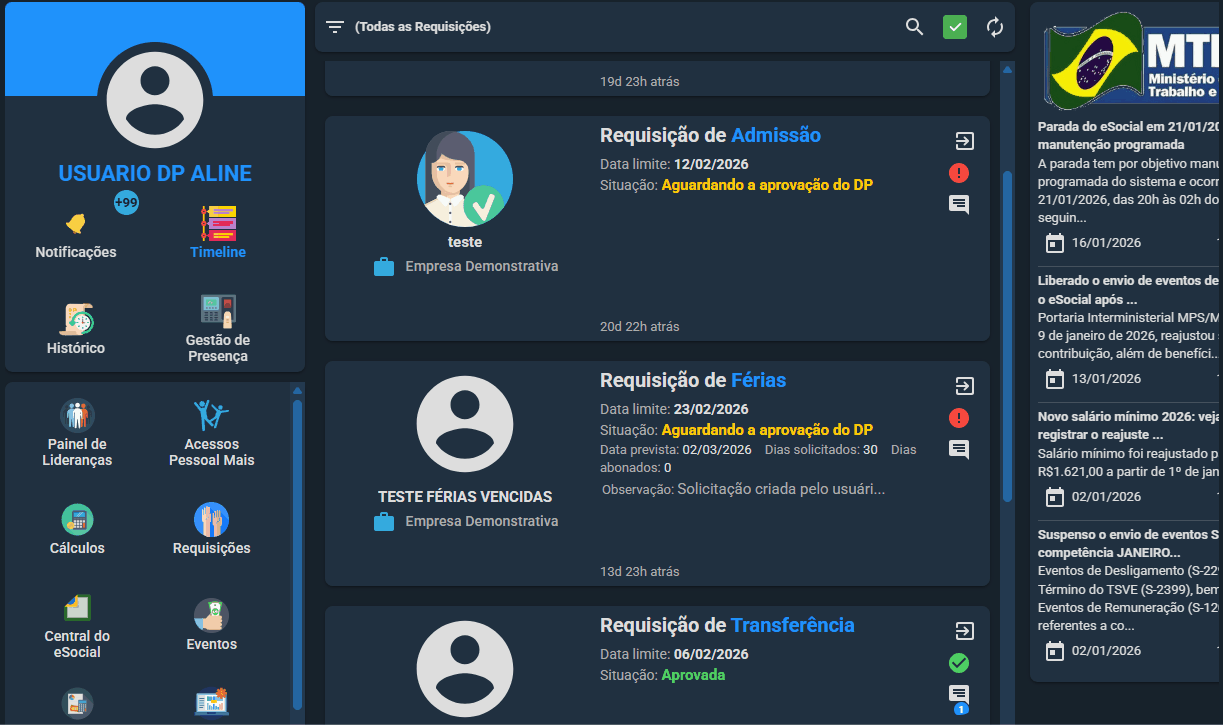
Task: Open news Suspenso o envio de eventos
Action: (x=1130, y=543)
